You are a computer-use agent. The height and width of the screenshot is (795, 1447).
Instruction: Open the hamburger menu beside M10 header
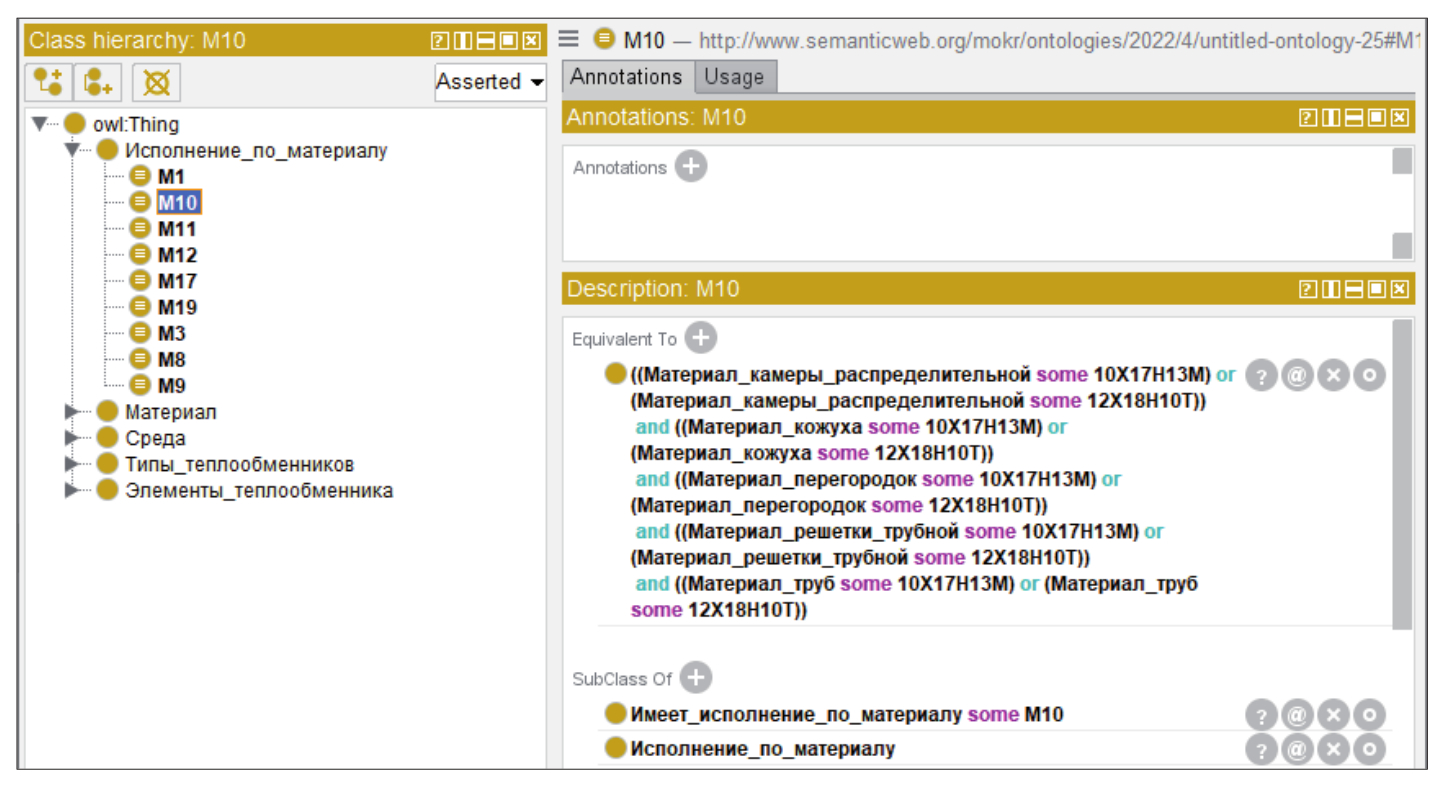coord(569,39)
